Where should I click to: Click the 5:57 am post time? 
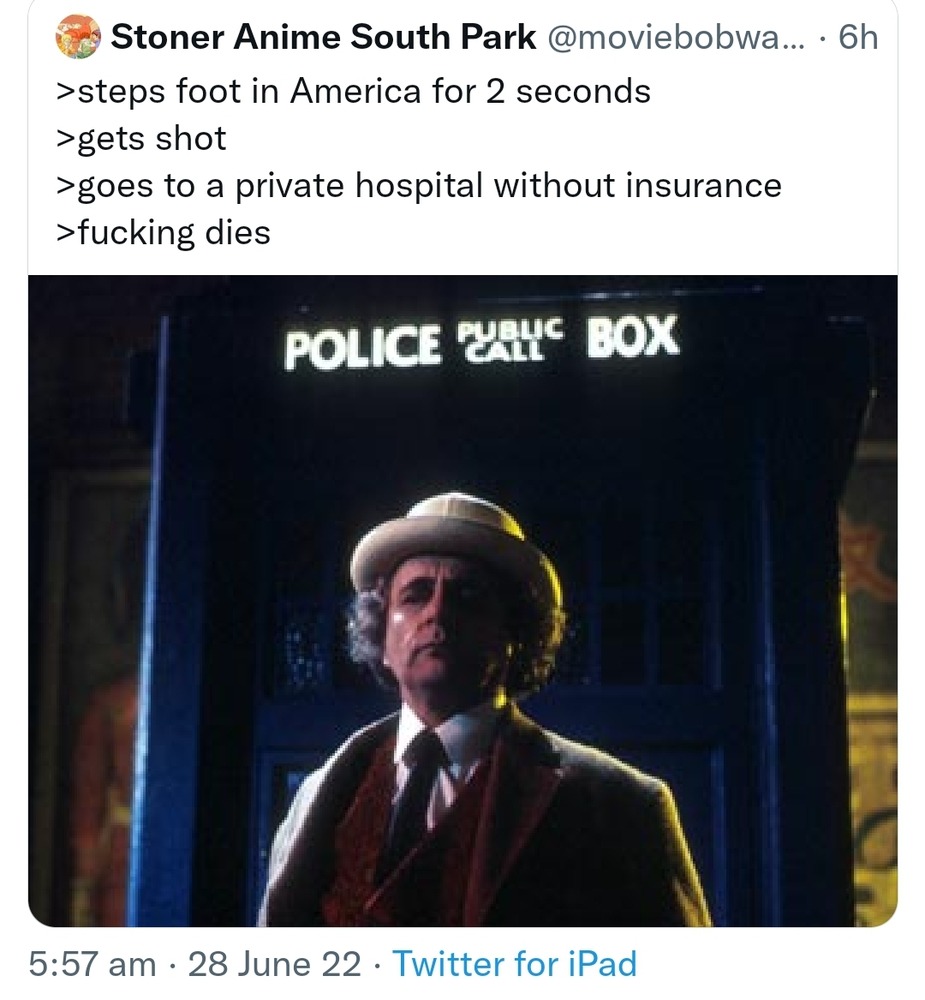(x=92, y=964)
